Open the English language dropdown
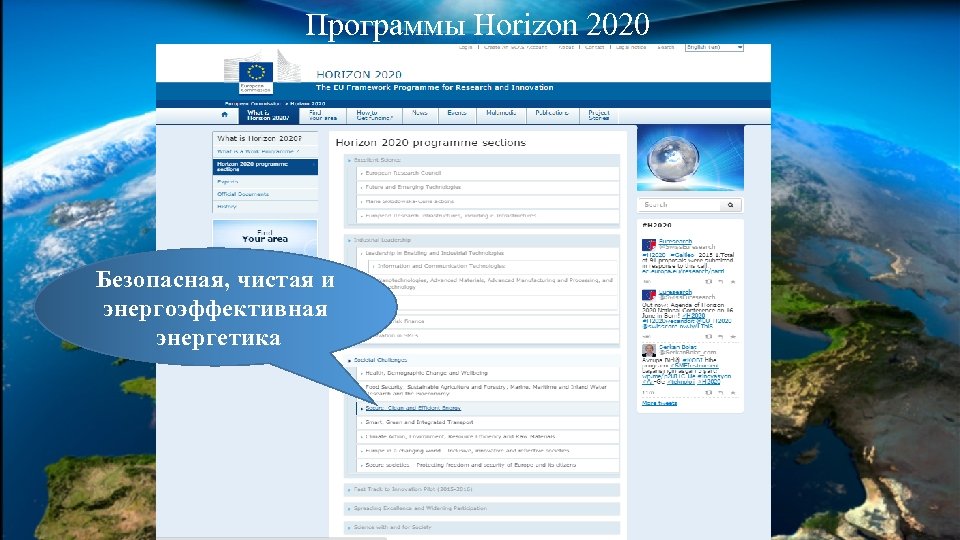 714,47
